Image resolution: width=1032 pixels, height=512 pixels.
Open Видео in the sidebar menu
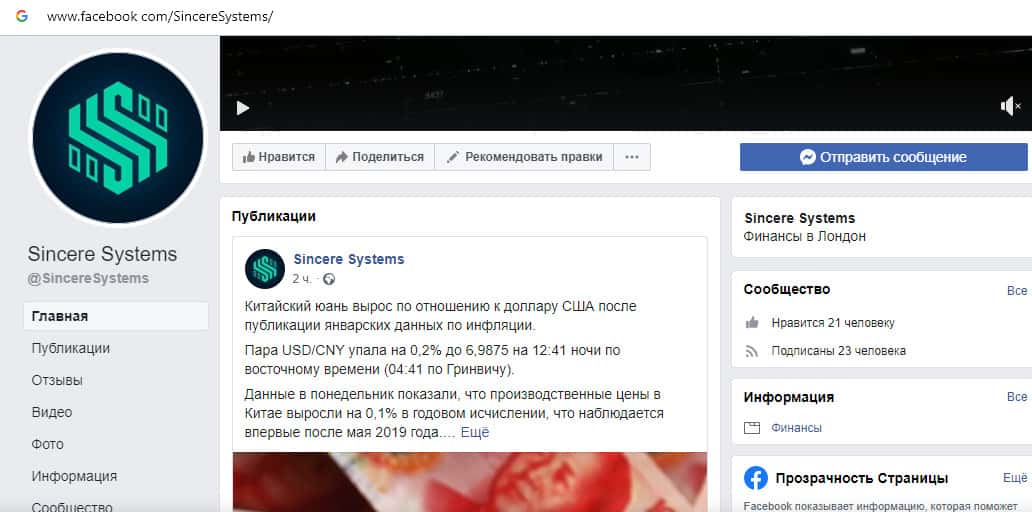[52, 412]
